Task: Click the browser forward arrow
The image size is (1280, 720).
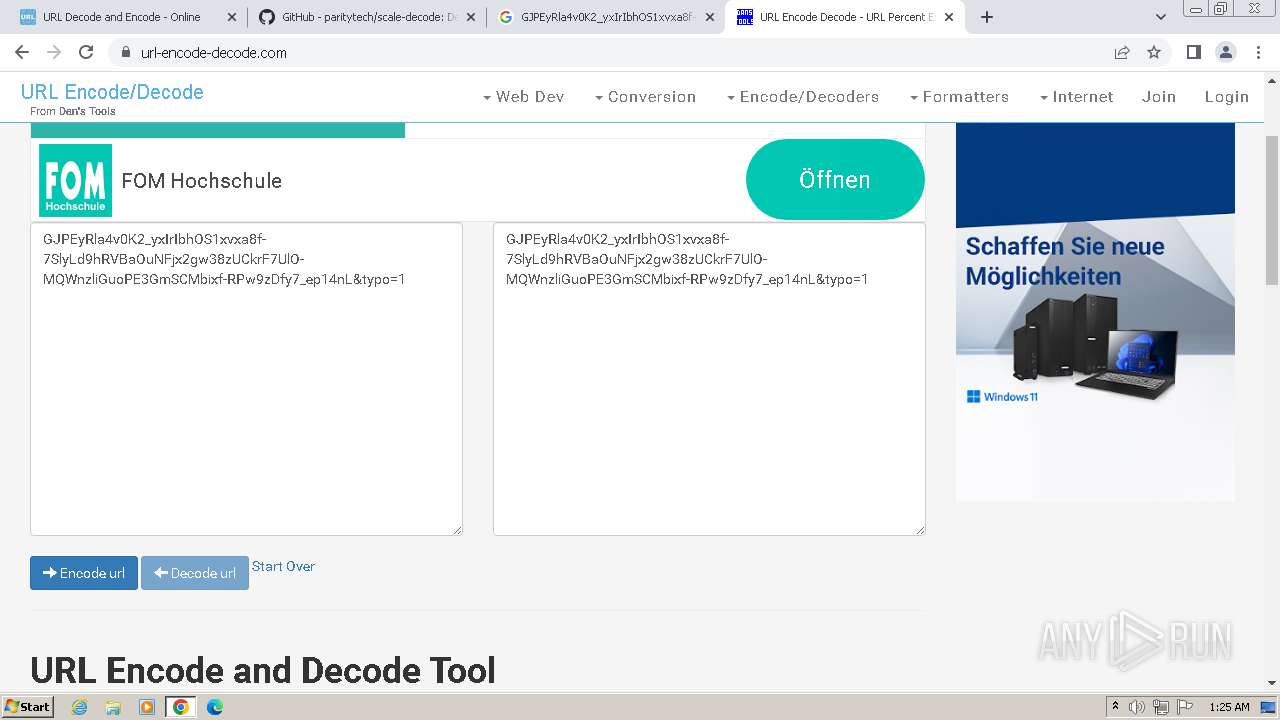Action: pos(54,52)
